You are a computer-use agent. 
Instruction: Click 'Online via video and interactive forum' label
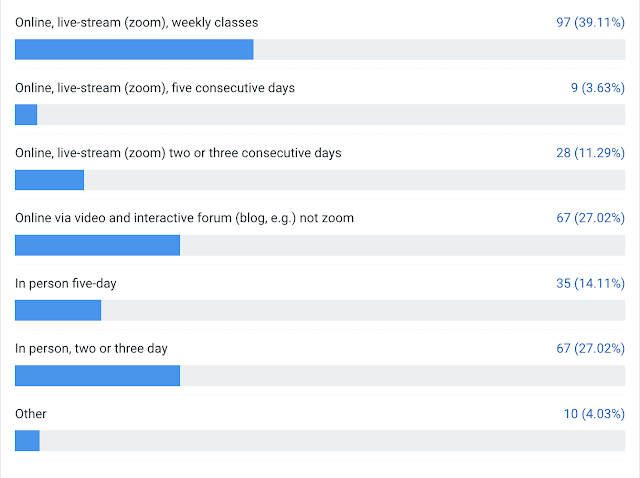pos(184,218)
